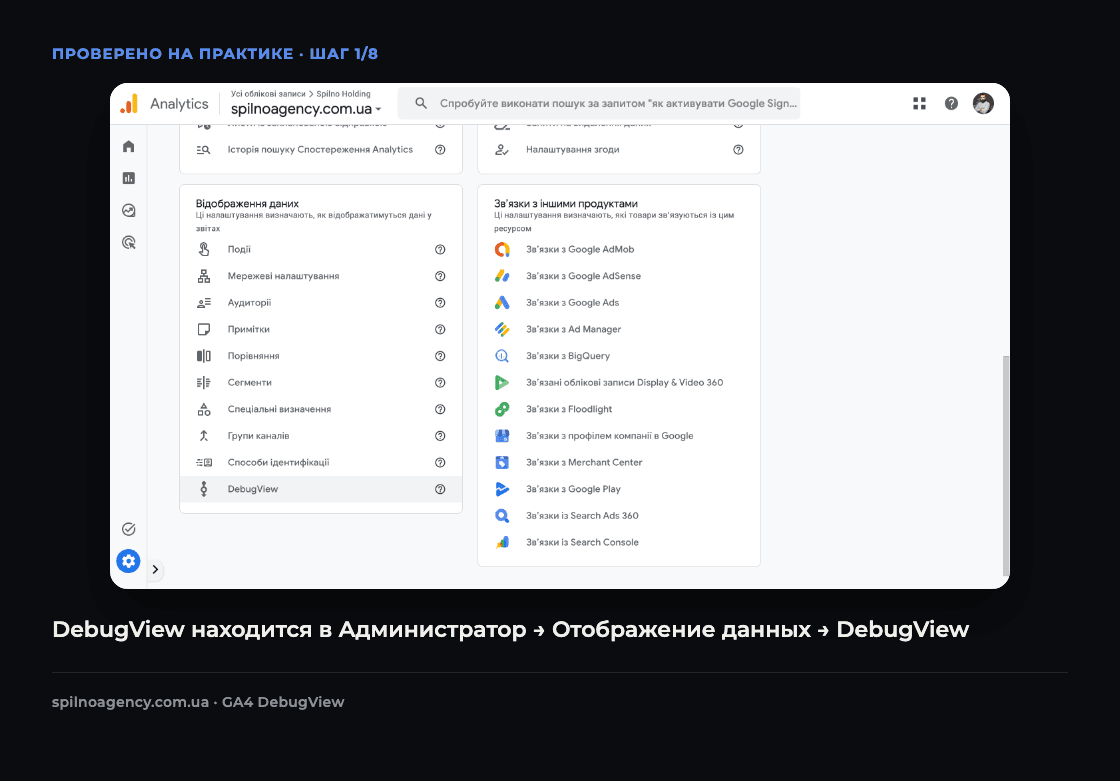Click the BigQuery icon
The width and height of the screenshot is (1120, 781).
(x=502, y=356)
